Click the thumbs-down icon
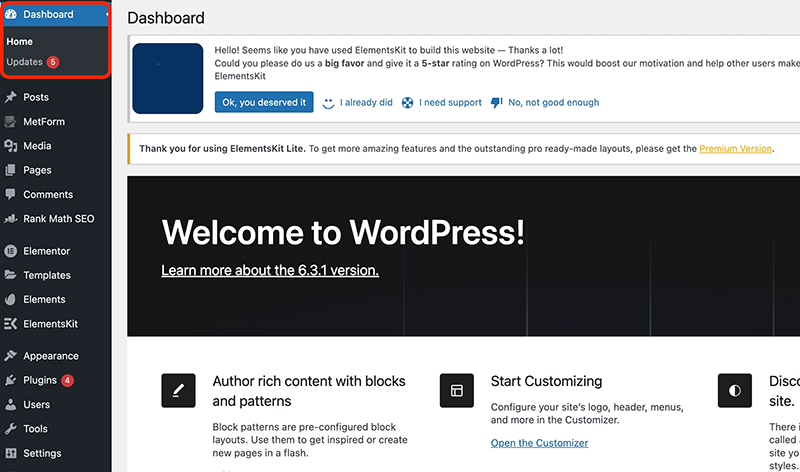Viewport: 800px width, 472px height. (496, 103)
